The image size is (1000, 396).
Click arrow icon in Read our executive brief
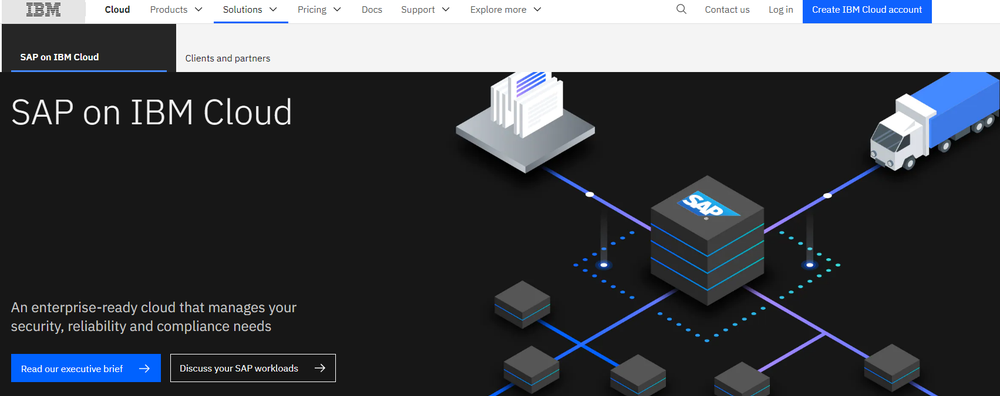[x=144, y=369]
